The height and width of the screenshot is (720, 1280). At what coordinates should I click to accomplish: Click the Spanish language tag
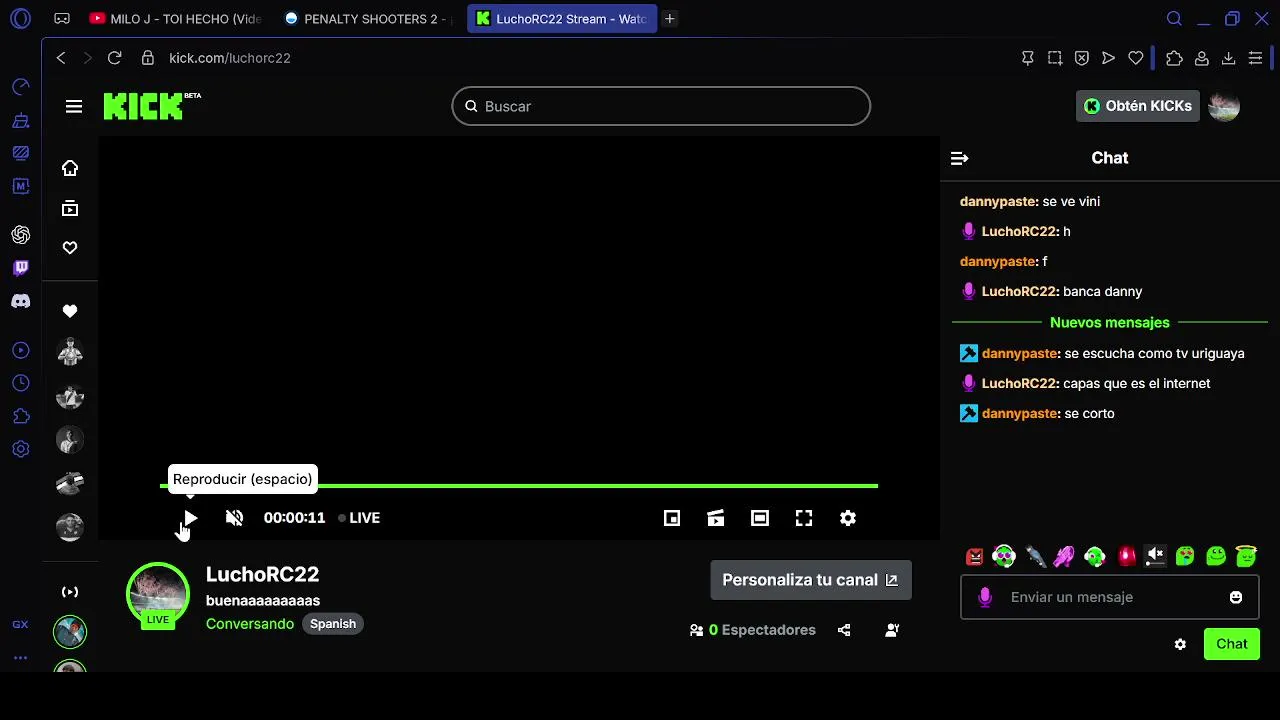(333, 624)
